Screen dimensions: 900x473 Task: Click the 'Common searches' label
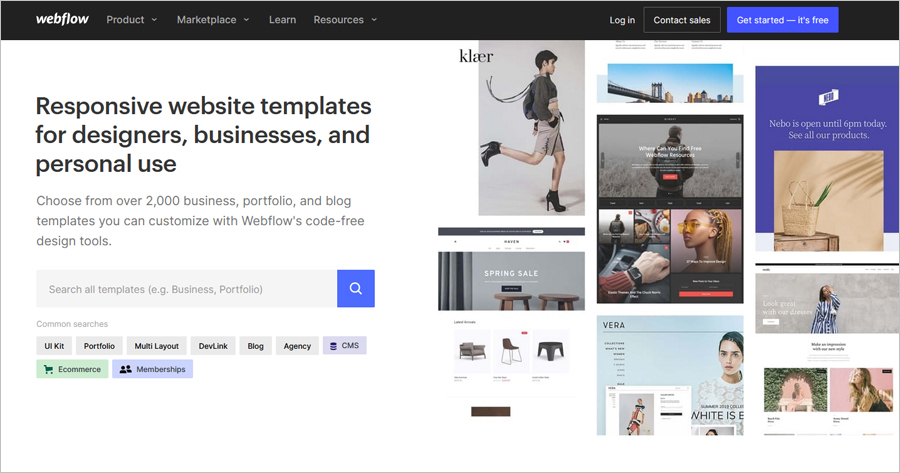[72, 324]
